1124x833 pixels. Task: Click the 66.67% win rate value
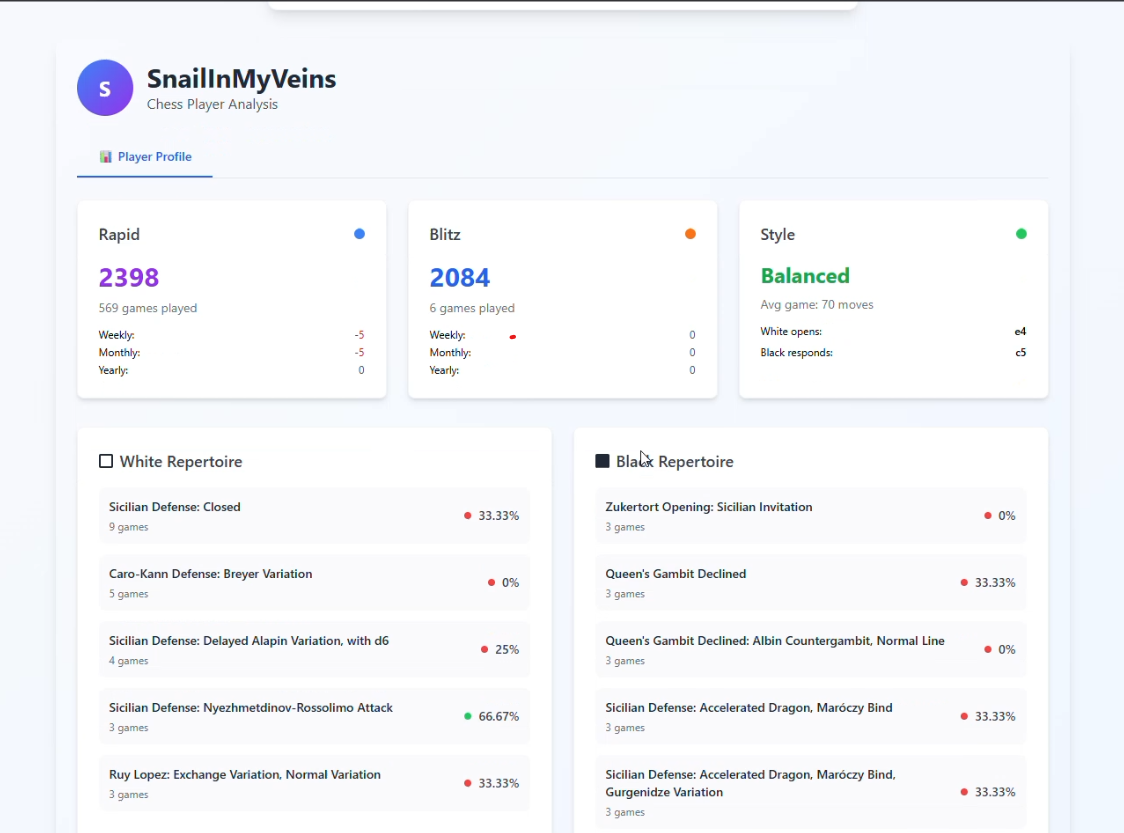coord(499,716)
